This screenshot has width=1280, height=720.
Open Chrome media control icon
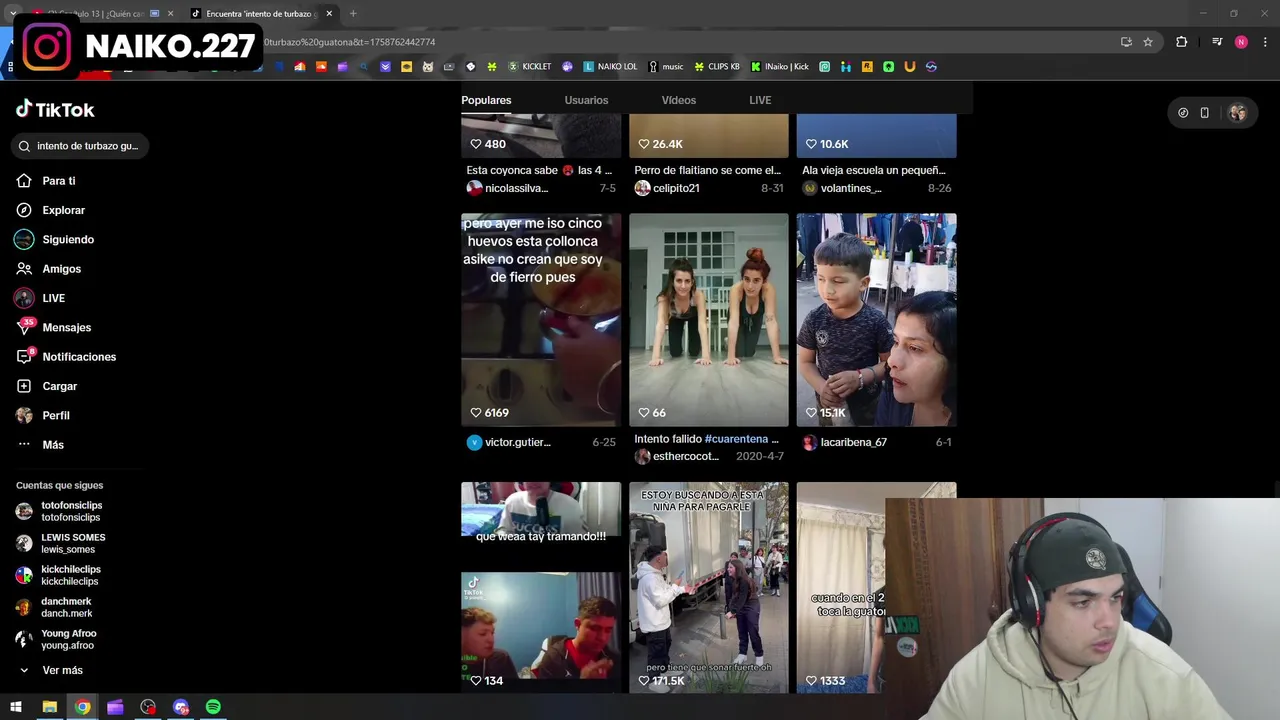pos(1217,42)
